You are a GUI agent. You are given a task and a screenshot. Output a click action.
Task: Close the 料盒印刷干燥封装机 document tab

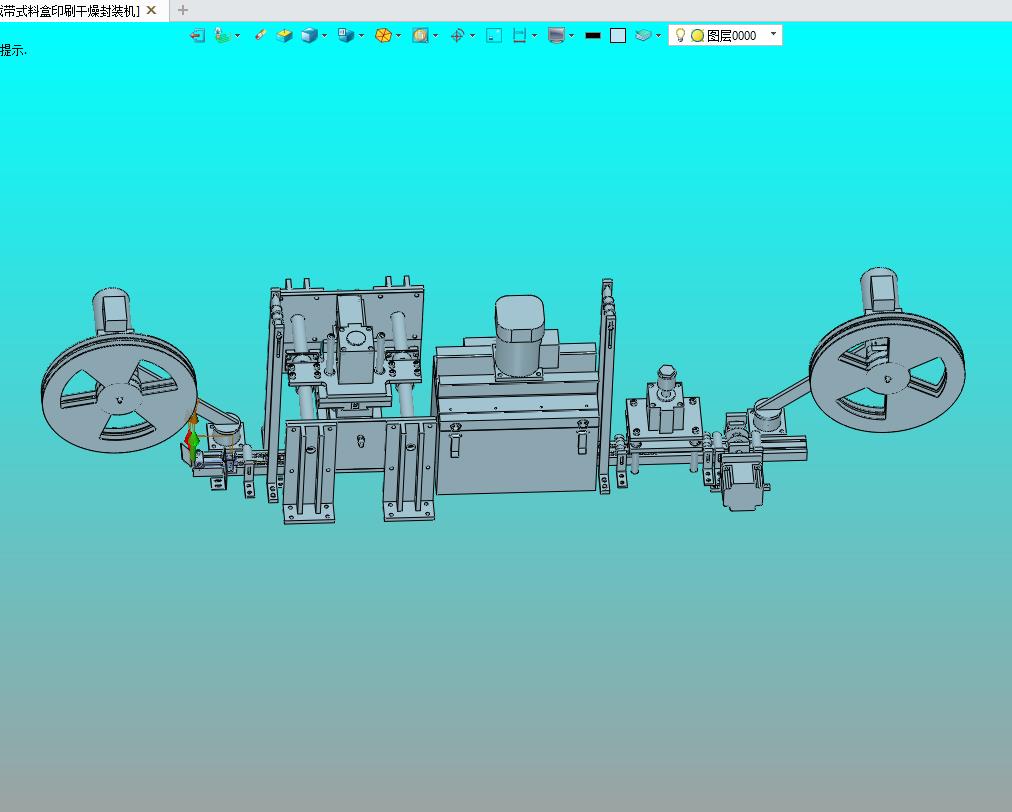pyautogui.click(x=152, y=10)
